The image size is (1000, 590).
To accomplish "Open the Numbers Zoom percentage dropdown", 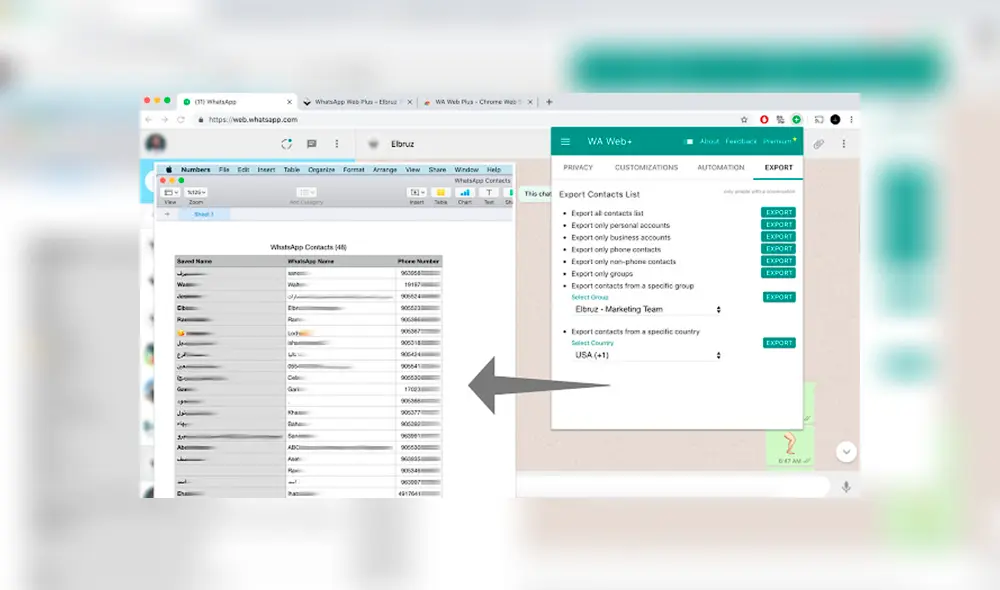I will coord(196,192).
